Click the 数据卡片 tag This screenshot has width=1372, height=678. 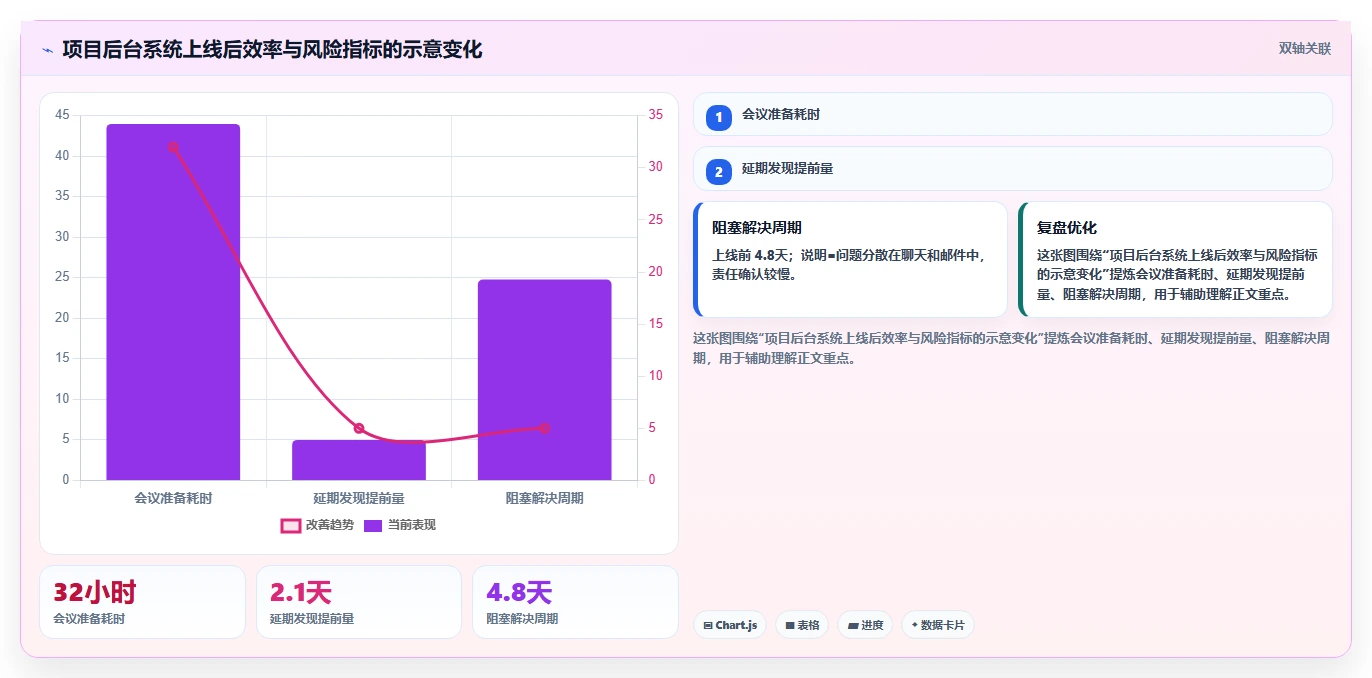tap(937, 625)
